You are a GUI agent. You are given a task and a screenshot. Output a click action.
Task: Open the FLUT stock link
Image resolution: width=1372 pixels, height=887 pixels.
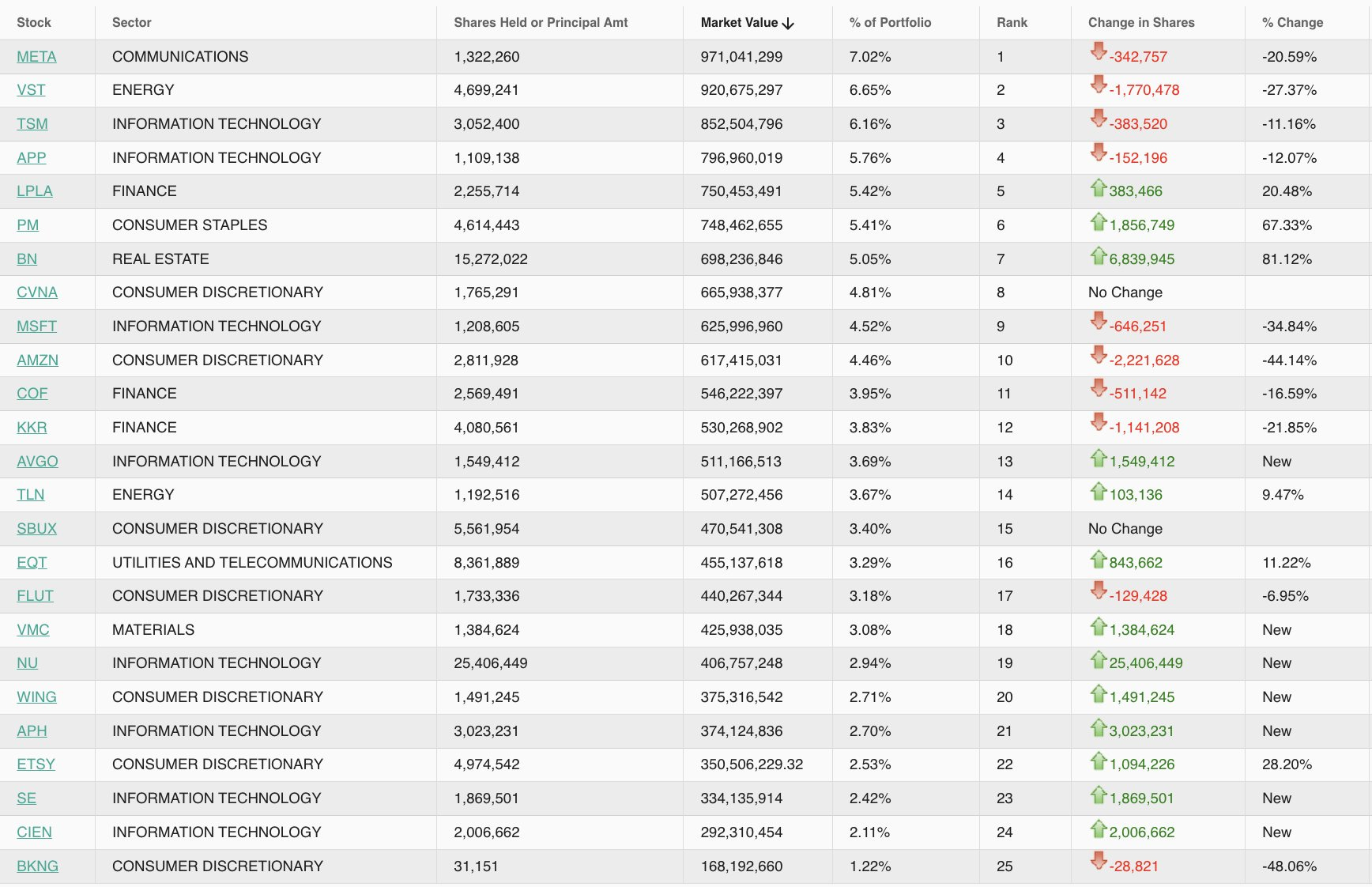[x=35, y=596]
